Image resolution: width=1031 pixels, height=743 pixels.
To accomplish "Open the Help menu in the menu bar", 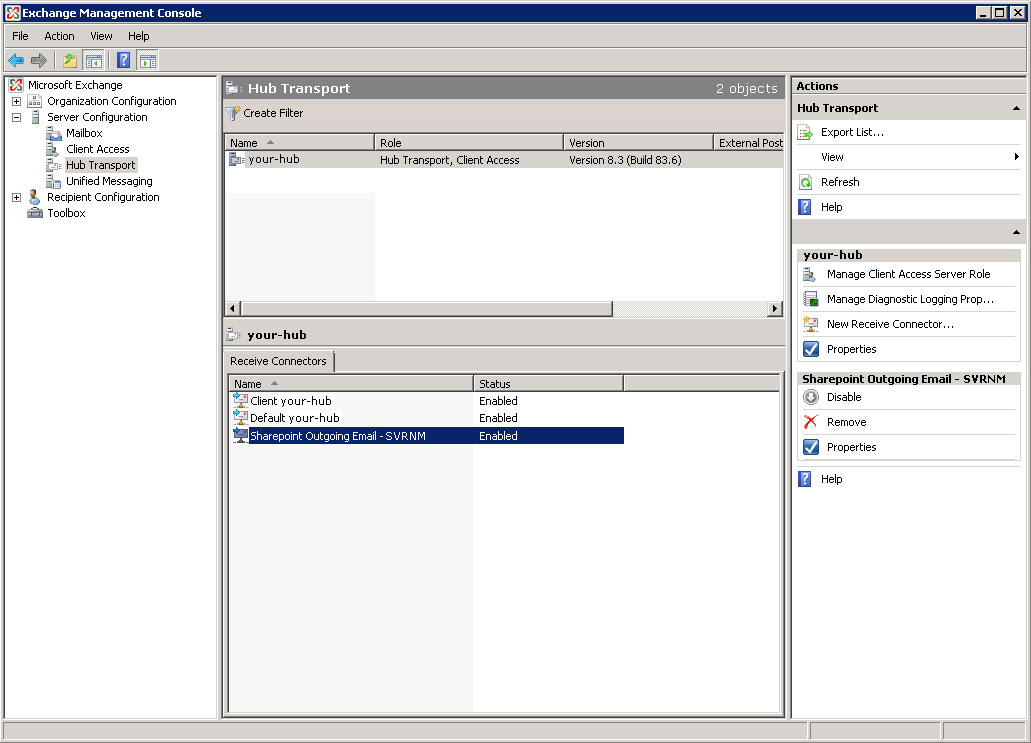I will (139, 36).
